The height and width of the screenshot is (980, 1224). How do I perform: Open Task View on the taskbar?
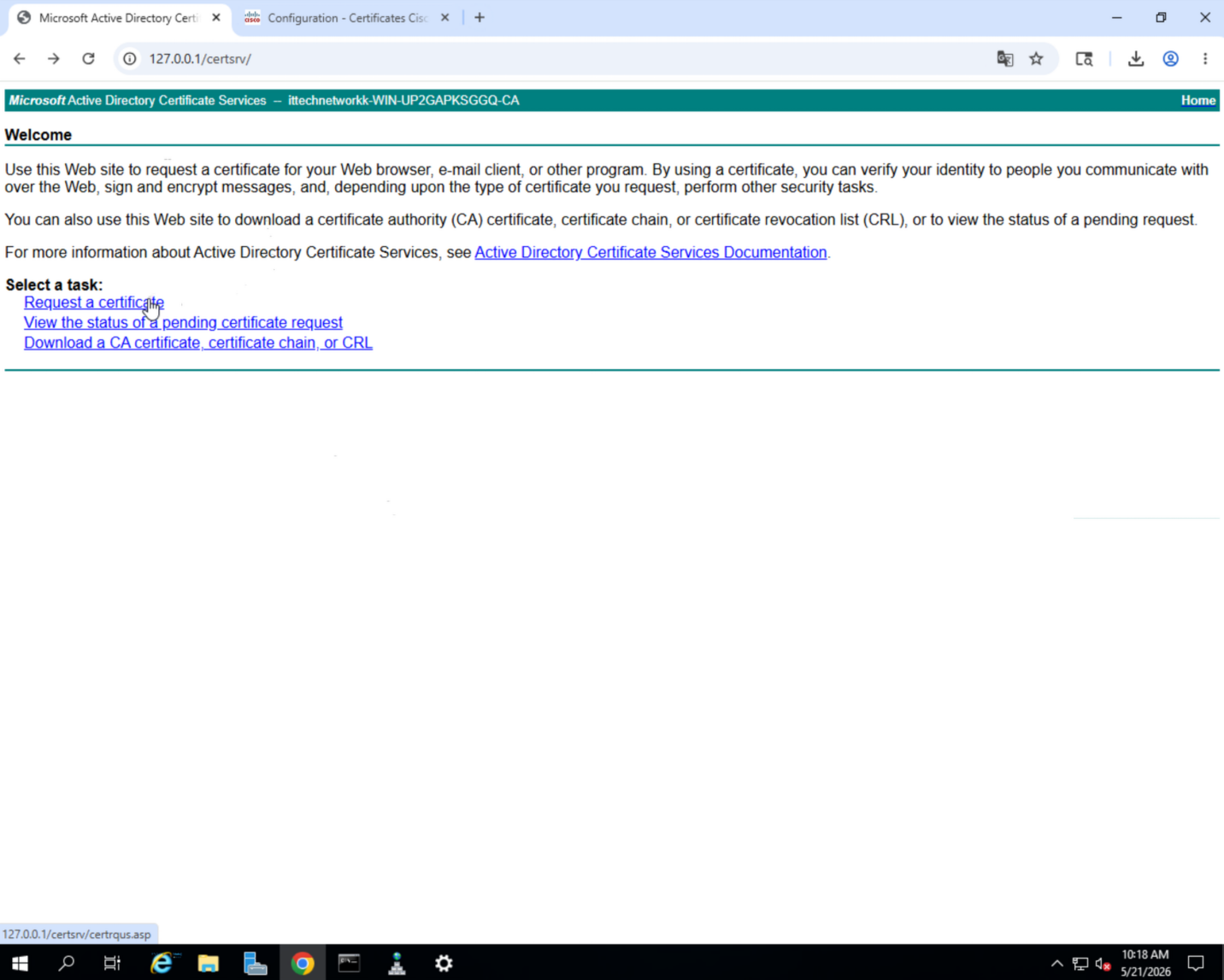[x=112, y=964]
